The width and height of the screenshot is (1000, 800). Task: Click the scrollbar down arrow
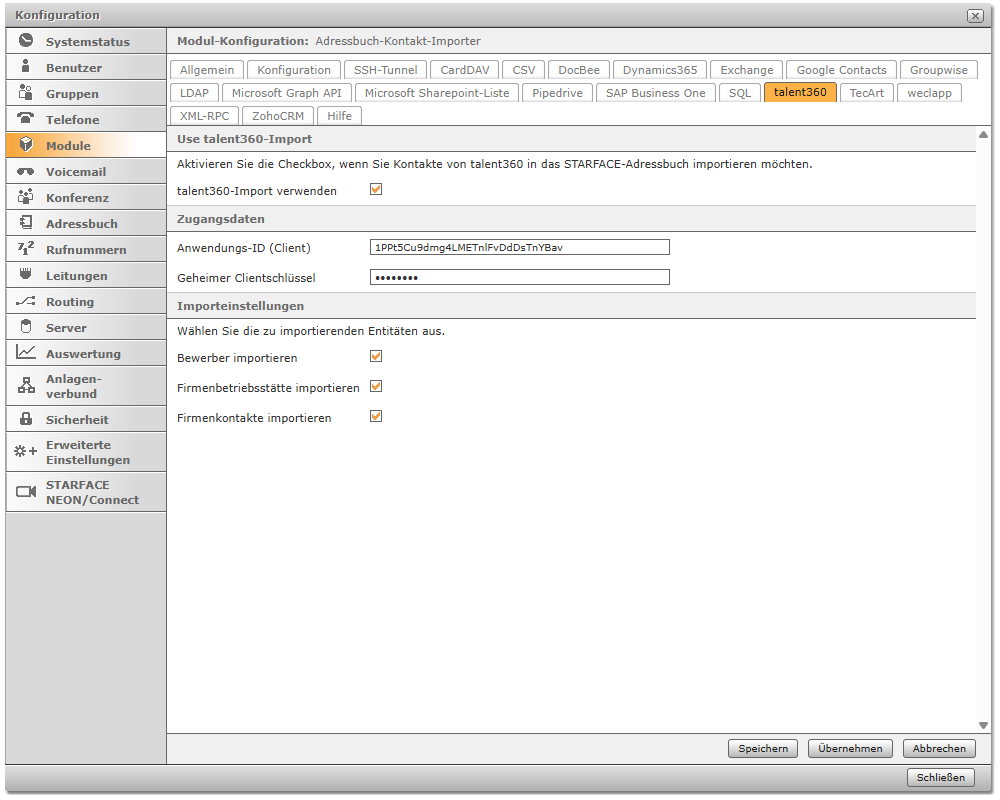tap(983, 725)
